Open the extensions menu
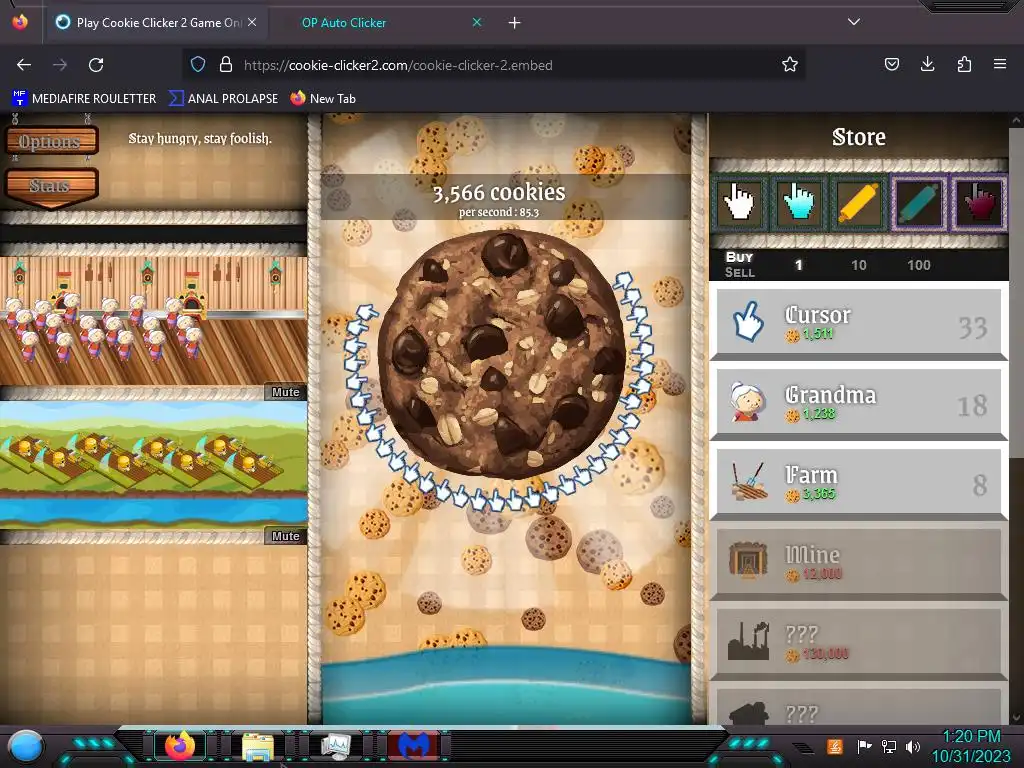Image resolution: width=1024 pixels, height=768 pixels. 964,64
